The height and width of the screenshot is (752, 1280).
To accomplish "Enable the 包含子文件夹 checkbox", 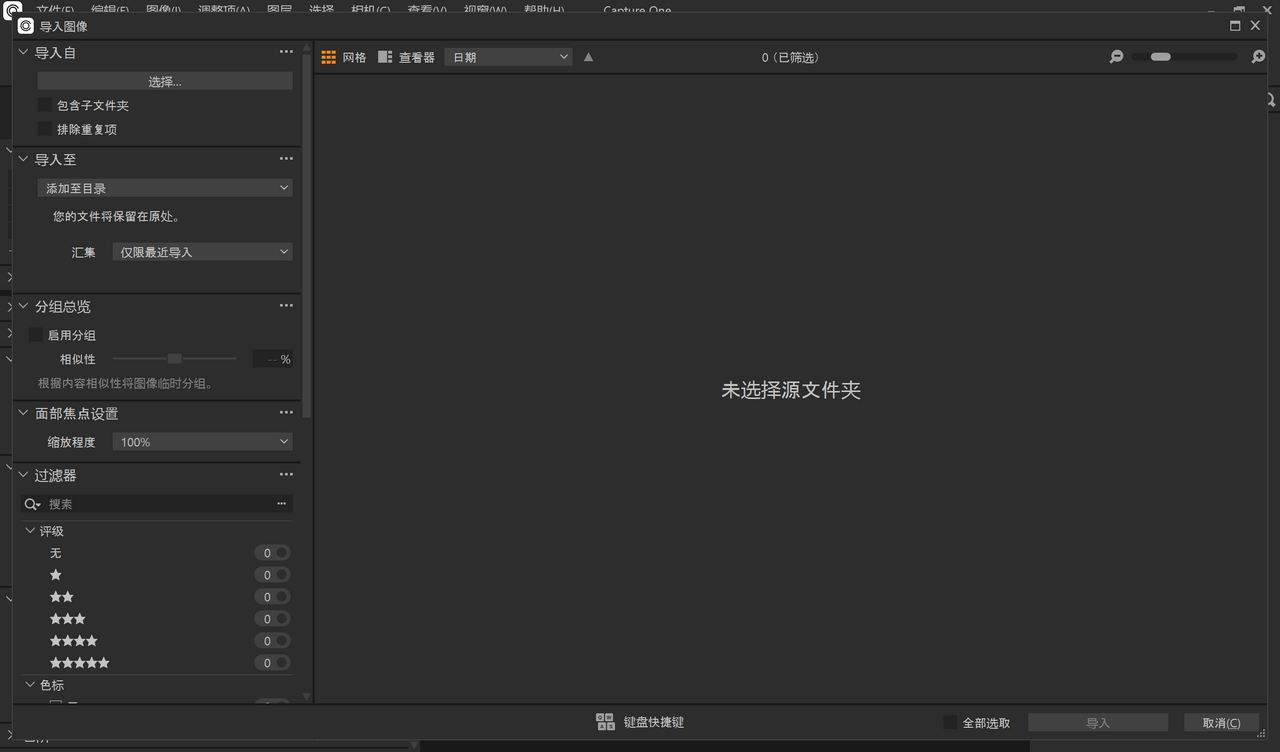I will pyautogui.click(x=45, y=105).
